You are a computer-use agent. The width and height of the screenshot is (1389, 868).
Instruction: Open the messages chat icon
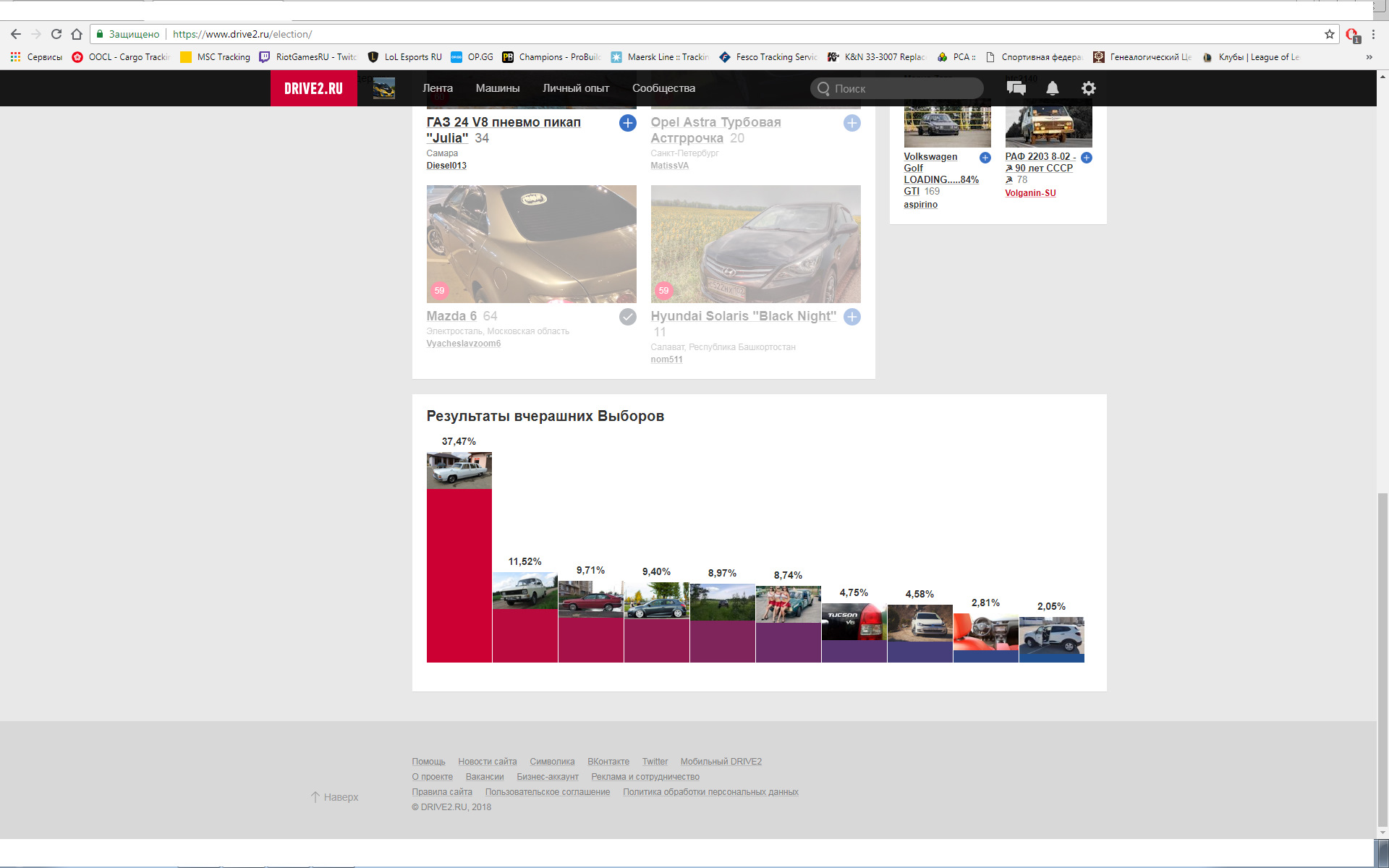pos(1016,88)
